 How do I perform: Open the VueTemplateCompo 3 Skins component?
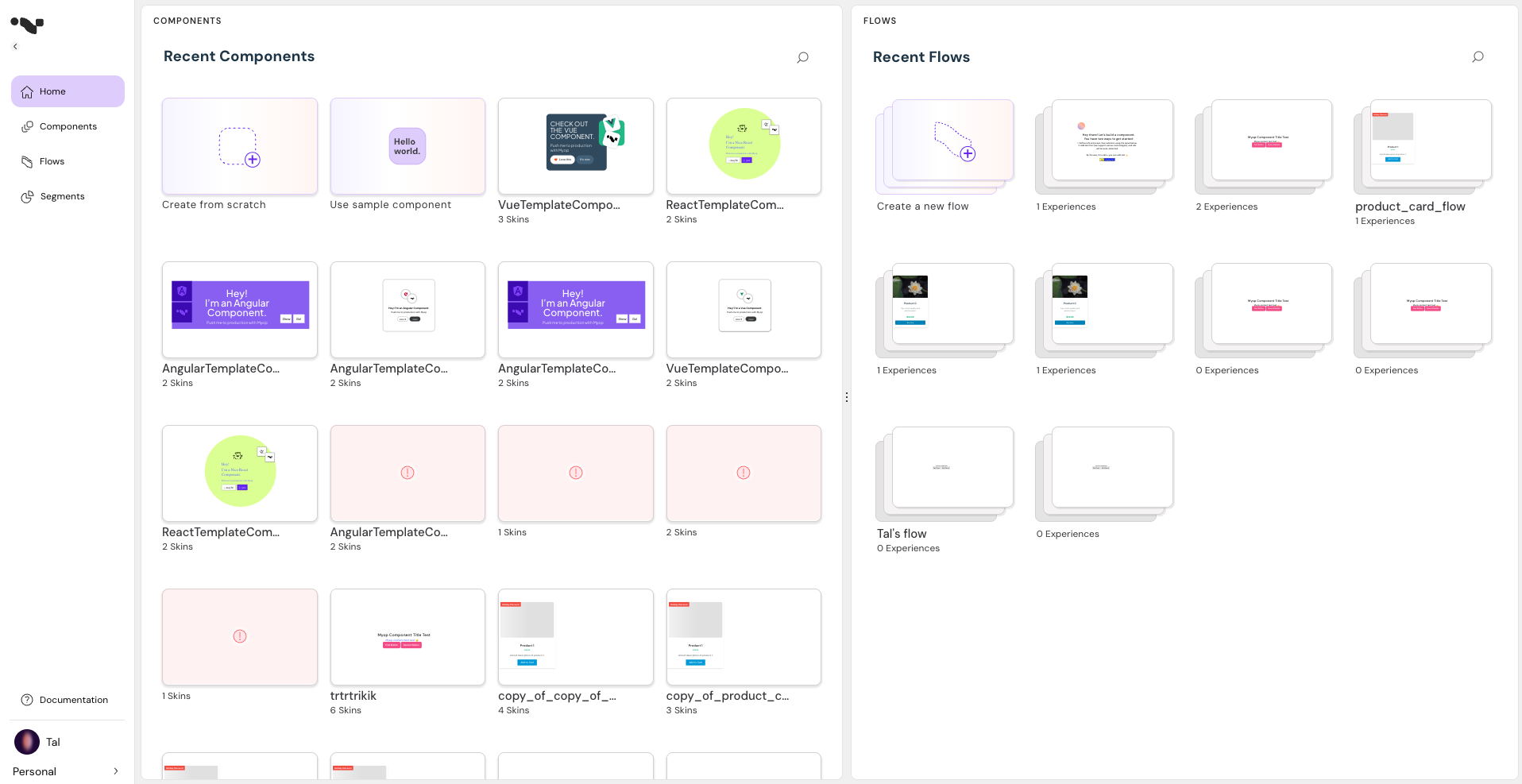pyautogui.click(x=576, y=146)
